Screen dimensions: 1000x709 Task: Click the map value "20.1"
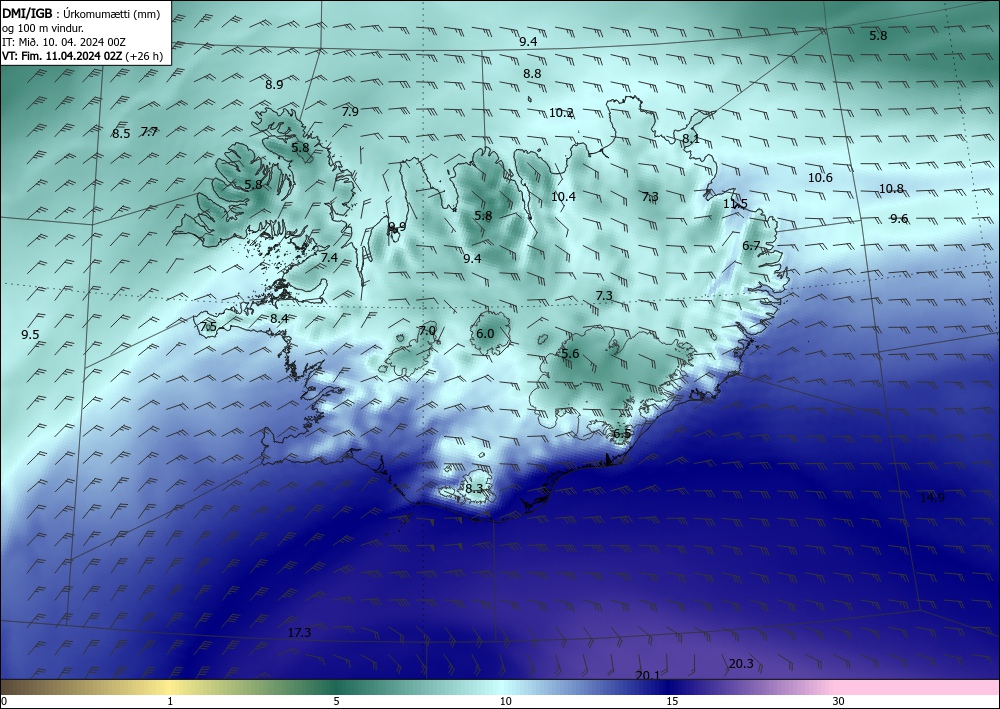point(648,675)
